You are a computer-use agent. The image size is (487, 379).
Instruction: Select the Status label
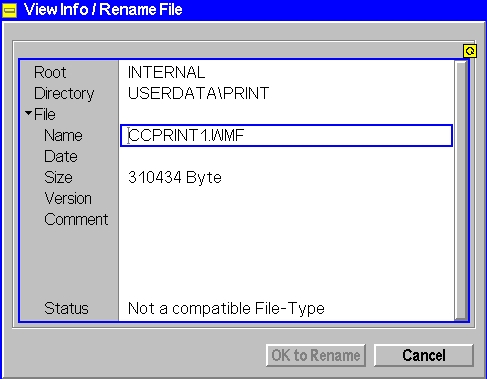66,308
